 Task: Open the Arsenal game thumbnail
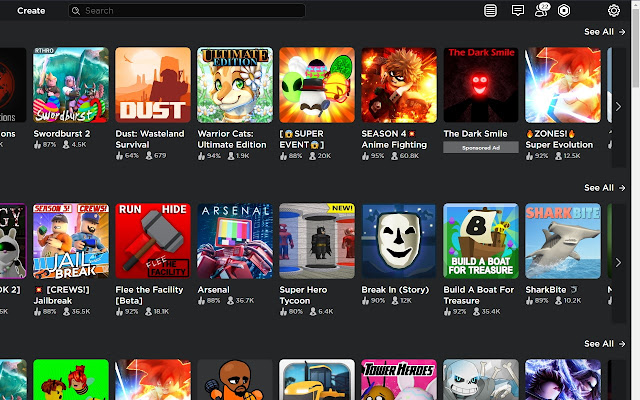(x=235, y=241)
